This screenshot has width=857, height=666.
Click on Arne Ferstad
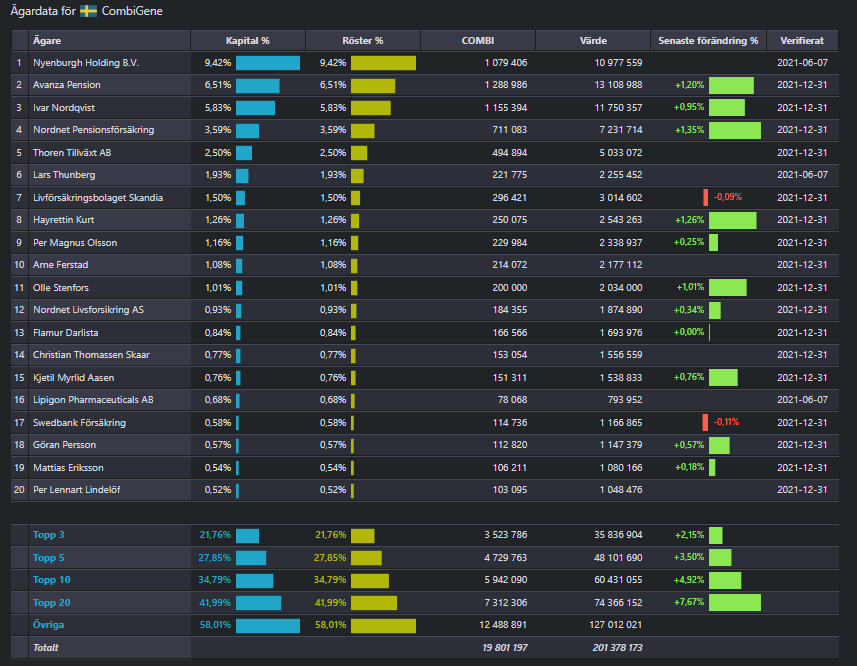coord(61,264)
